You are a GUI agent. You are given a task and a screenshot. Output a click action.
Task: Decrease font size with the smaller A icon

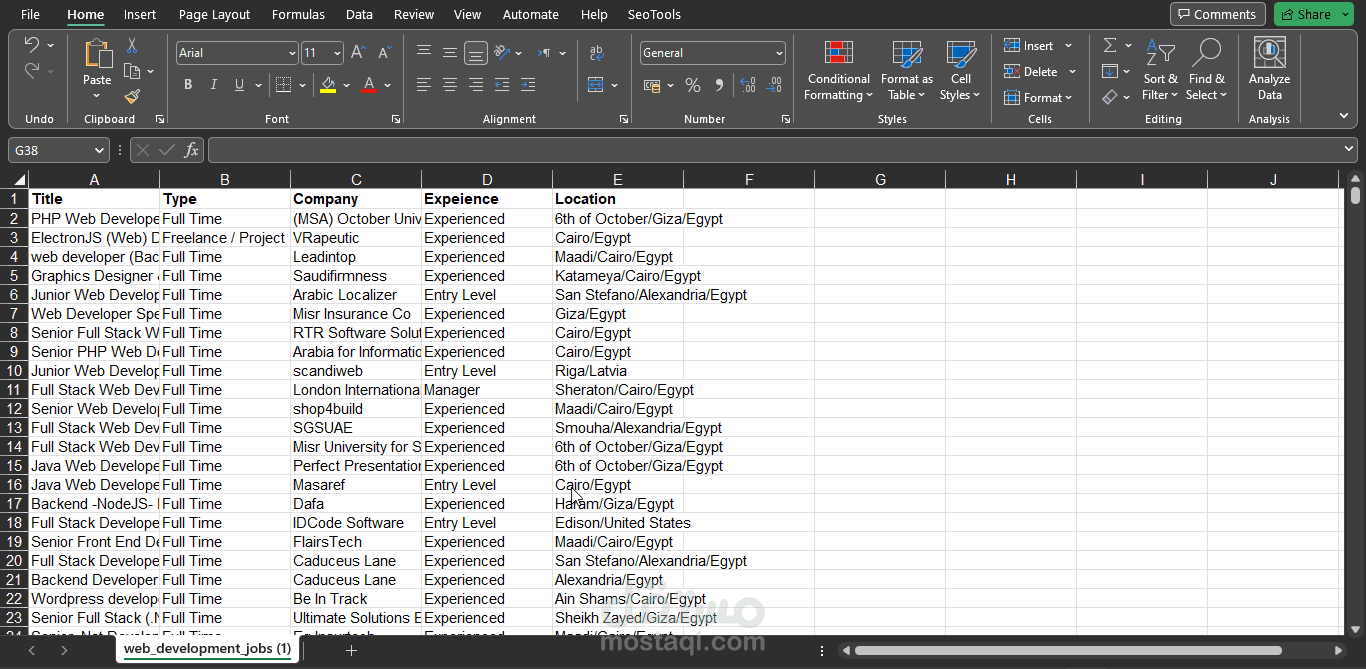[384, 53]
